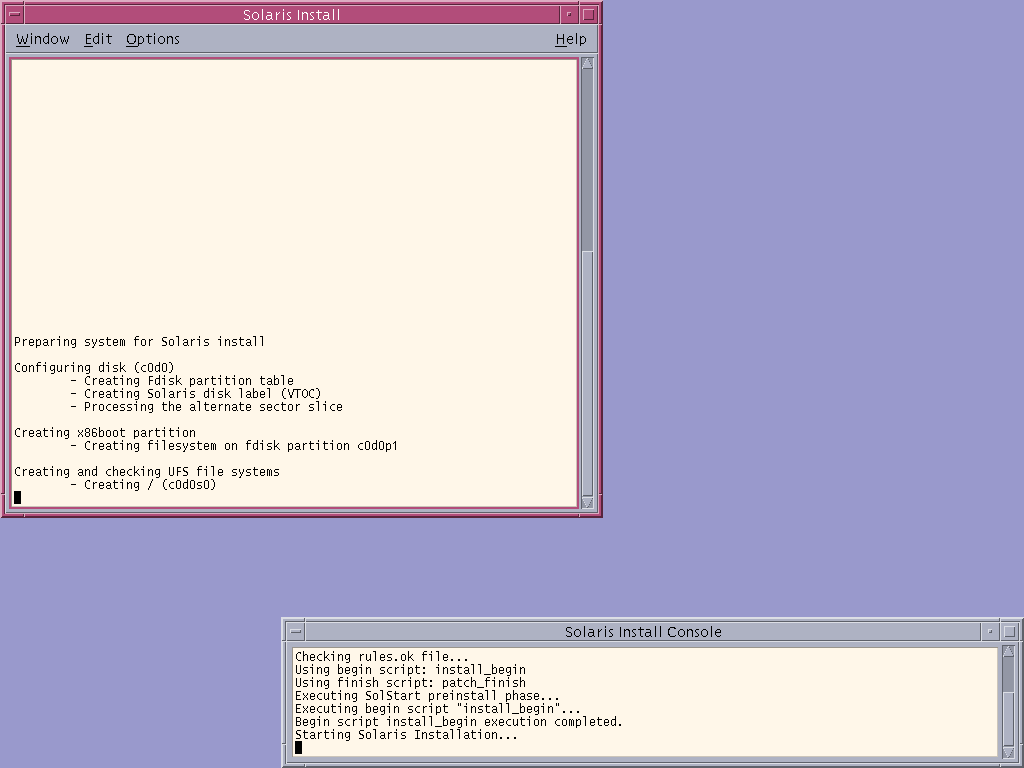Click the Solaris Install Console title bar
This screenshot has width=1024, height=768.
point(643,632)
